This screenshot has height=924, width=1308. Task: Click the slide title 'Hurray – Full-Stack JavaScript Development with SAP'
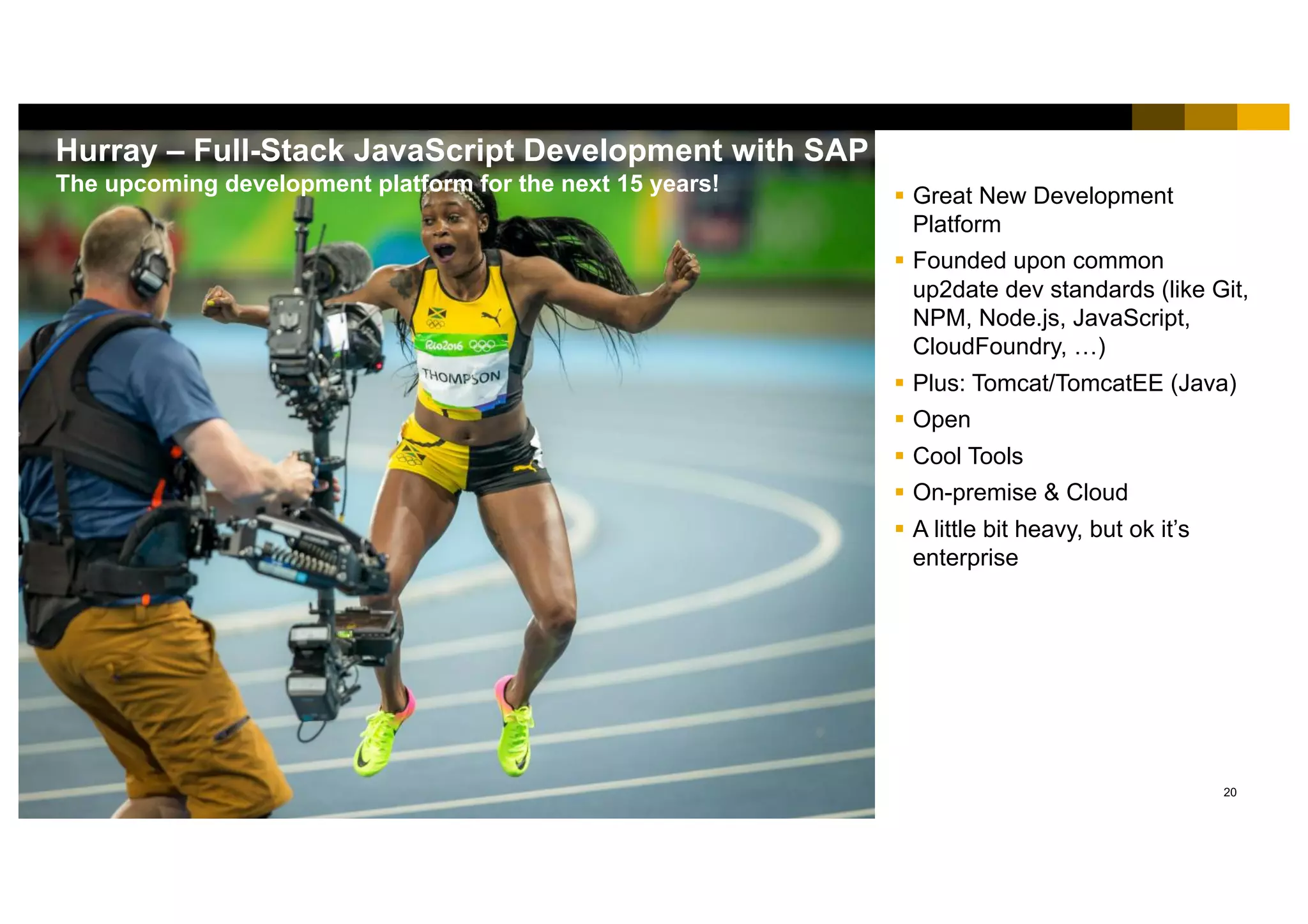click(x=461, y=151)
